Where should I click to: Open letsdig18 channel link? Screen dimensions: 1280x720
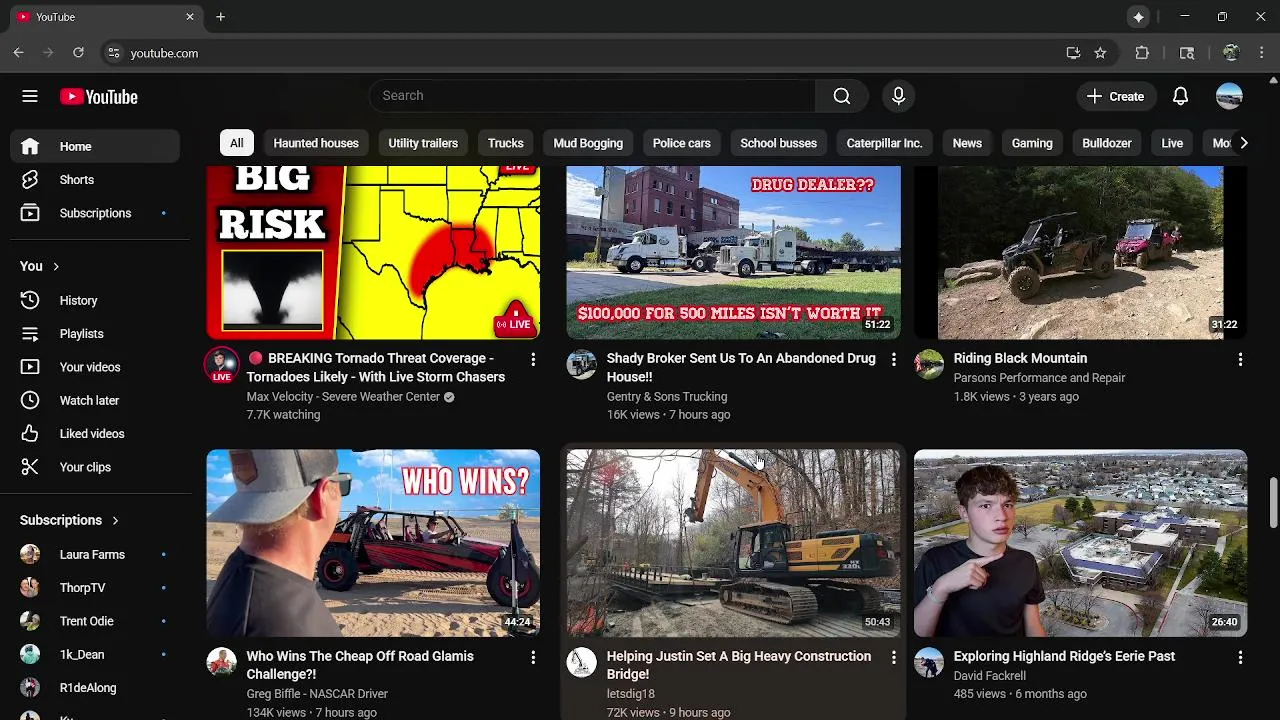630,694
